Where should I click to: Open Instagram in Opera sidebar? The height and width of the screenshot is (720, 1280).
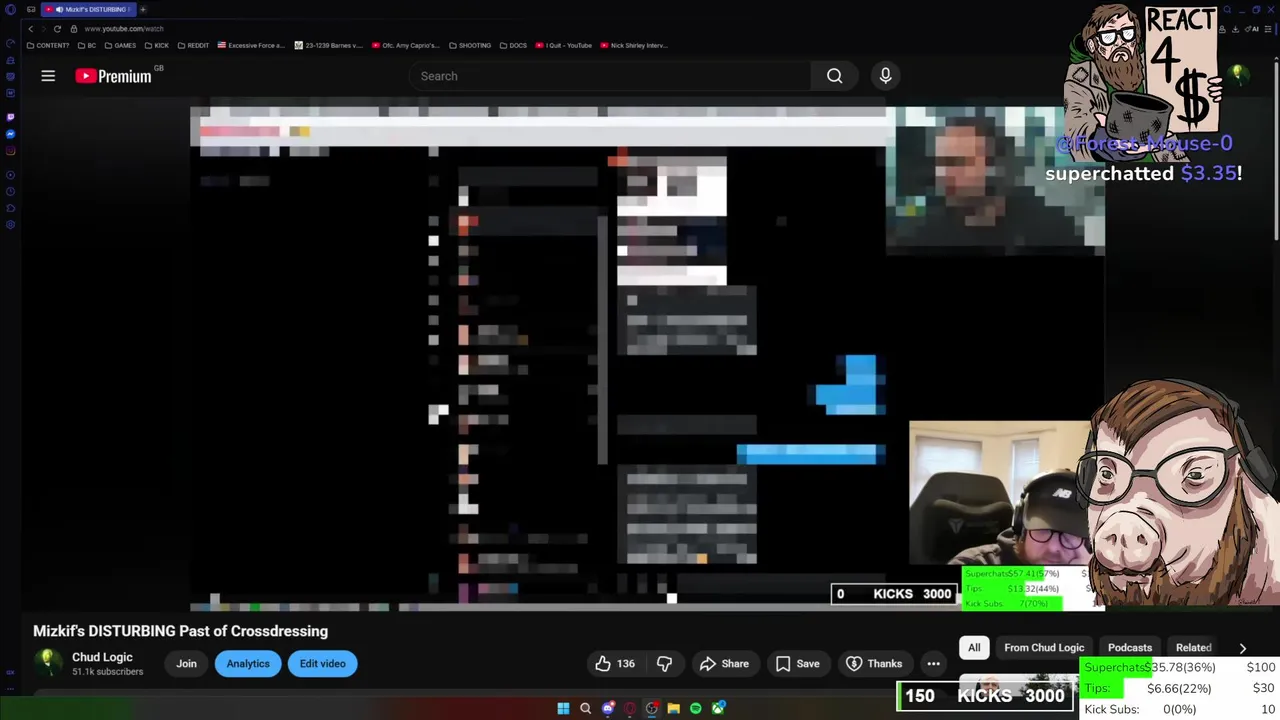pyautogui.click(x=10, y=151)
